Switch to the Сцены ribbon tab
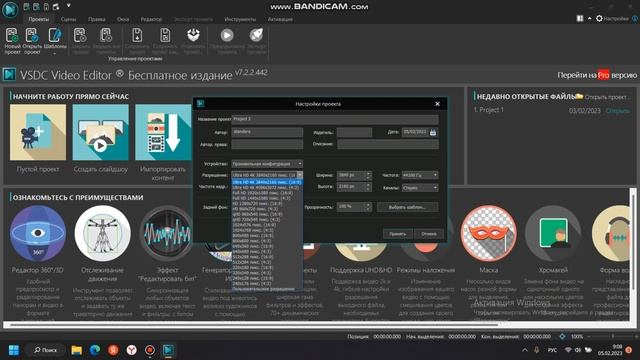This screenshot has height=360, width=640. pyautogui.click(x=68, y=19)
